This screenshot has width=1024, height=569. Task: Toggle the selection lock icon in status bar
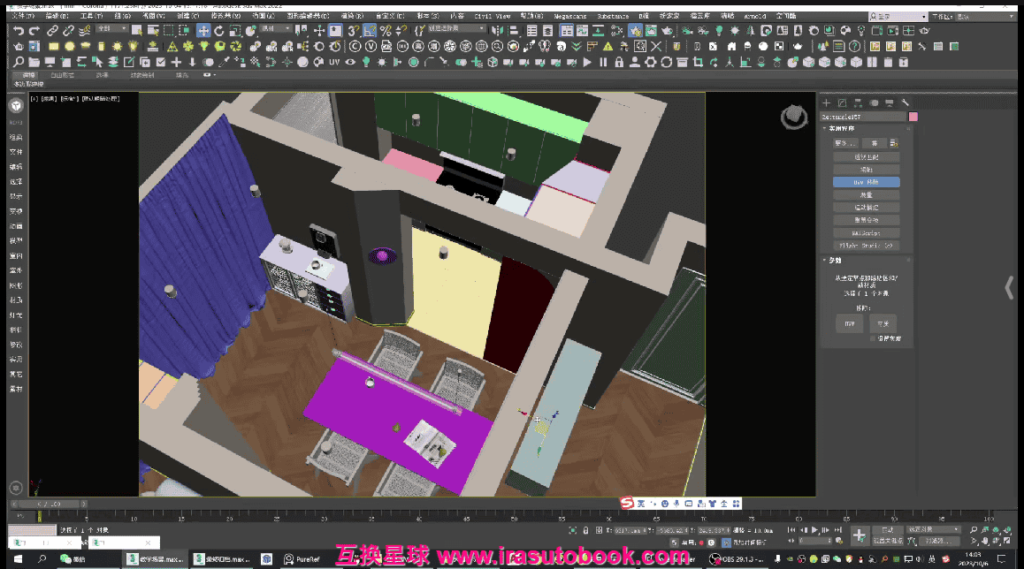coord(586,530)
